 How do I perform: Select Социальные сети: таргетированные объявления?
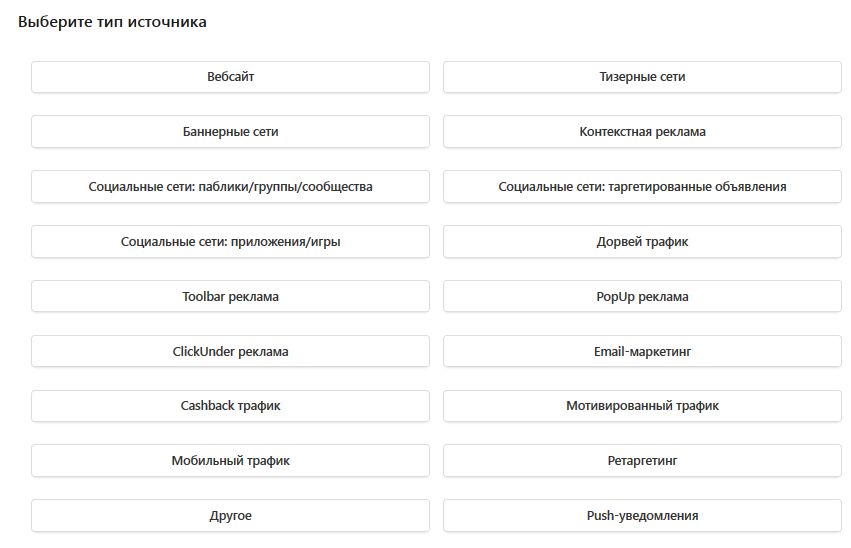pyautogui.click(x=642, y=187)
